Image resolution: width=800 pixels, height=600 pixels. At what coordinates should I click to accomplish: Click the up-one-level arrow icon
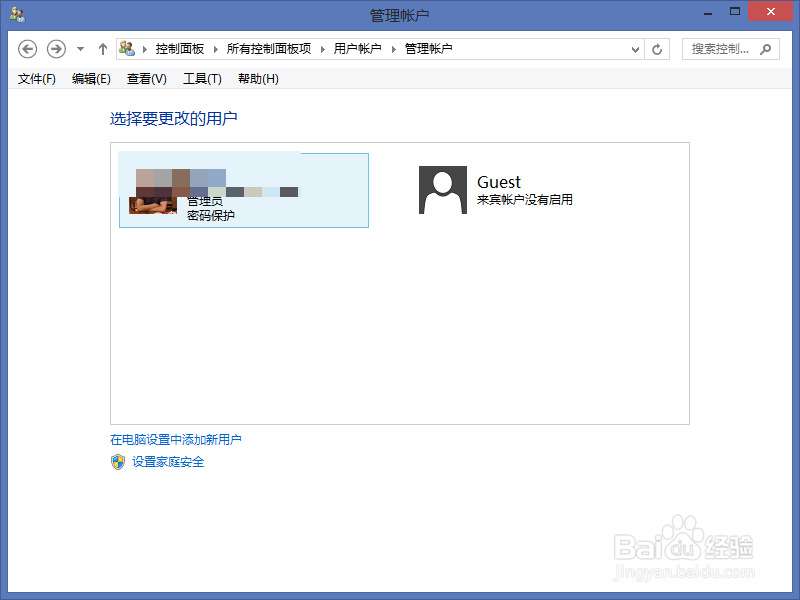click(103, 48)
